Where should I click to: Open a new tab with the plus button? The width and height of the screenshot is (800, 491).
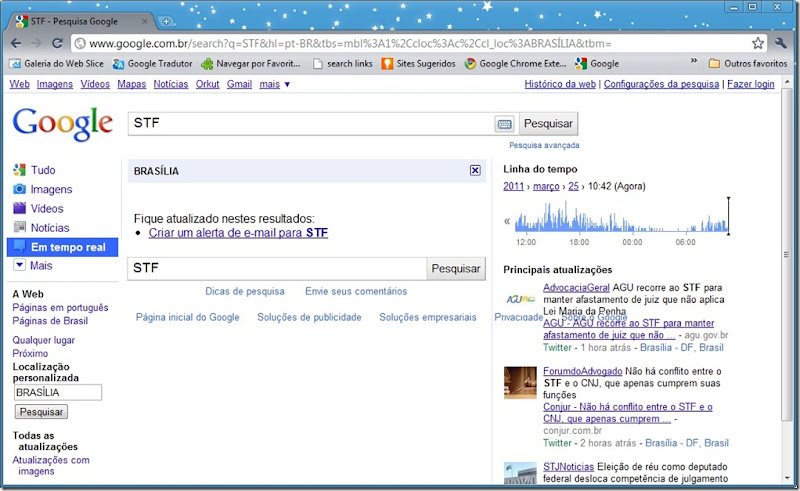pos(166,21)
